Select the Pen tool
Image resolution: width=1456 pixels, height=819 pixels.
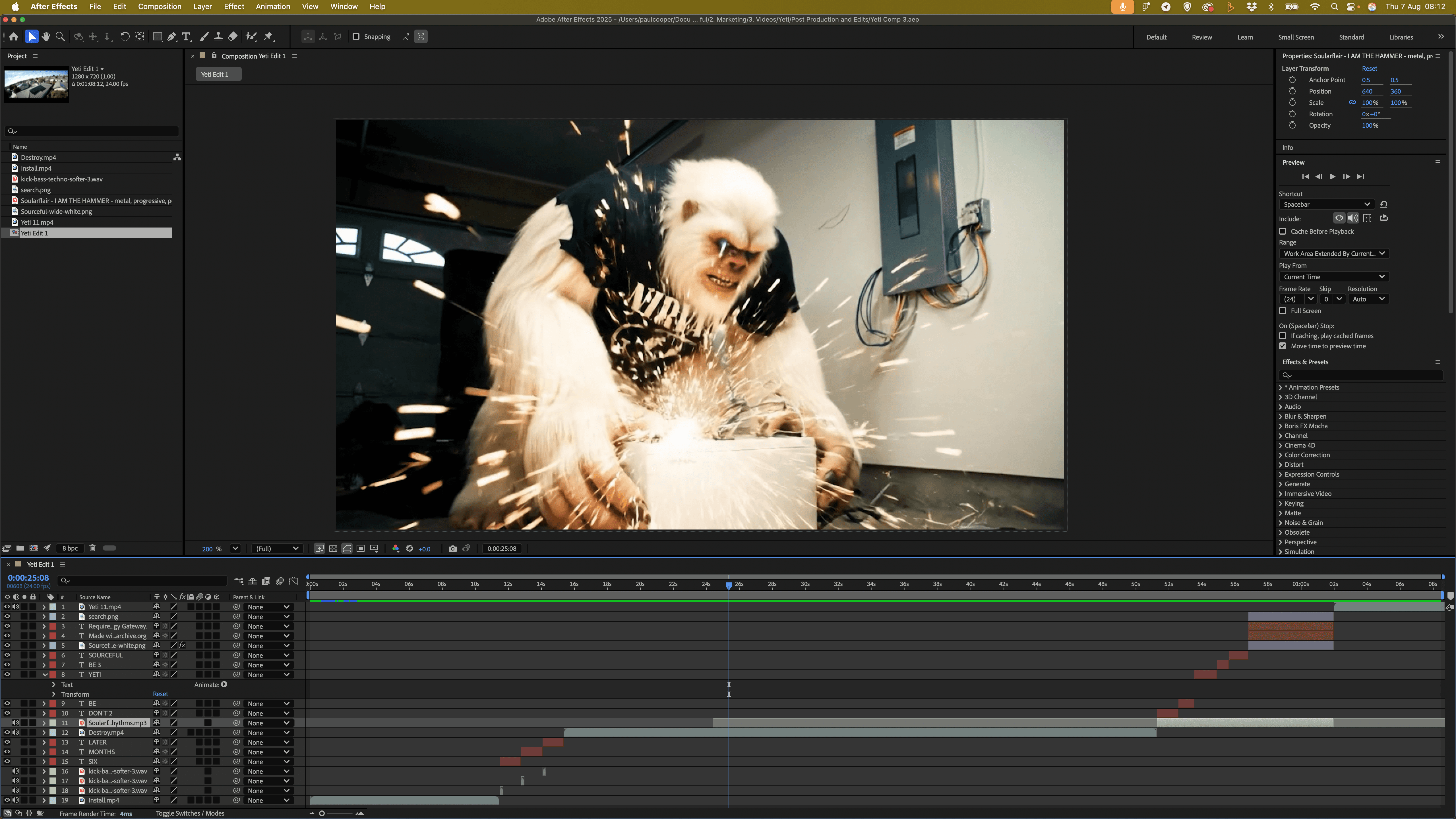click(x=172, y=37)
